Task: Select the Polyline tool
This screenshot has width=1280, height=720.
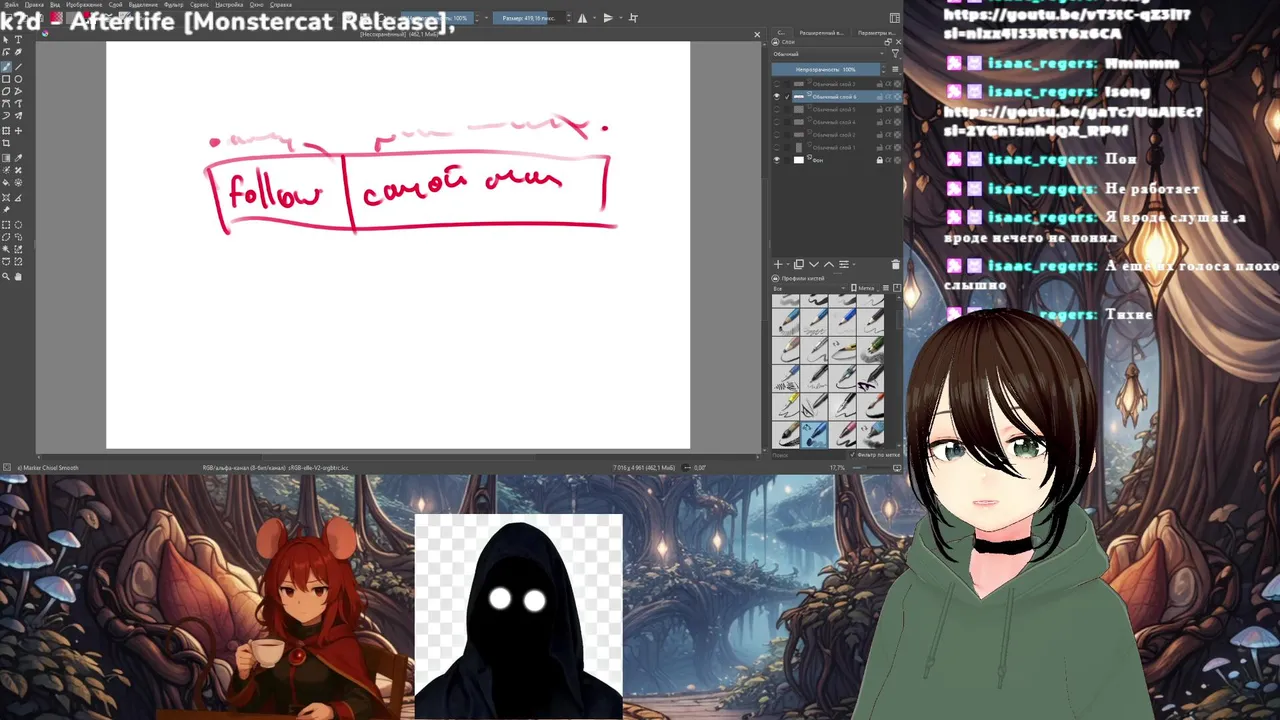Action: (18, 92)
